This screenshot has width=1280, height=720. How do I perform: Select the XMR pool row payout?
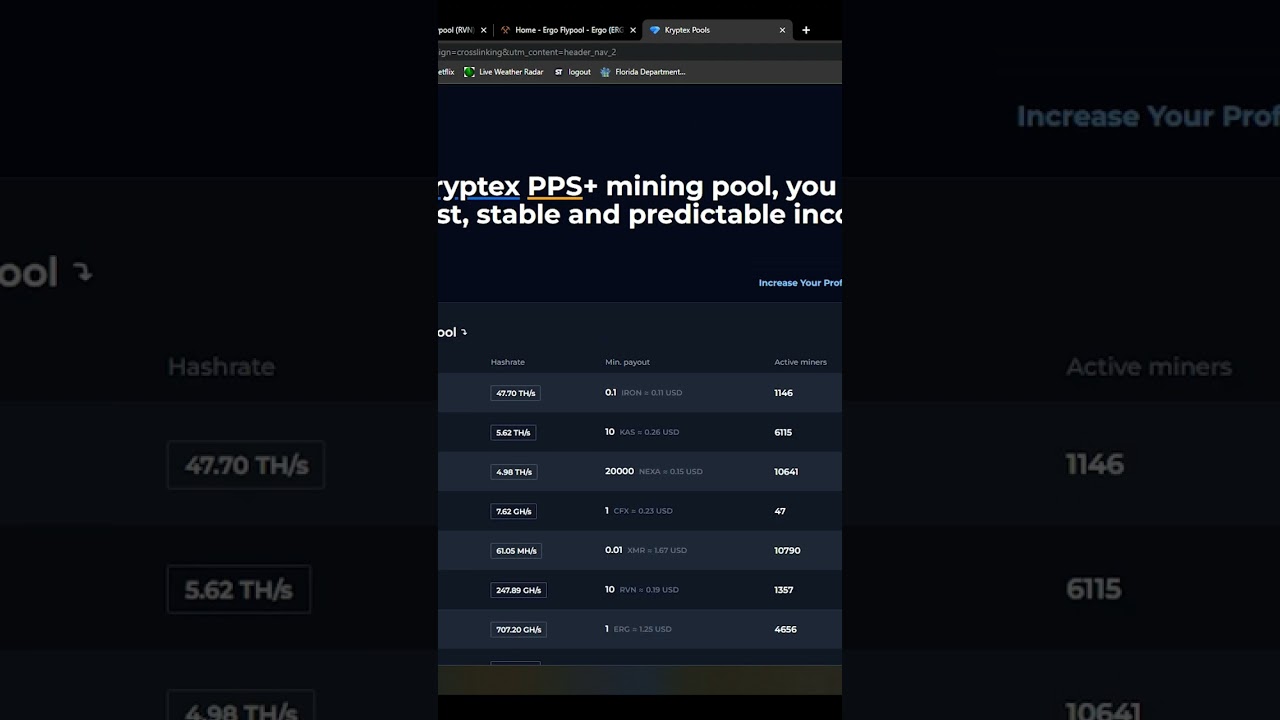tap(645, 550)
